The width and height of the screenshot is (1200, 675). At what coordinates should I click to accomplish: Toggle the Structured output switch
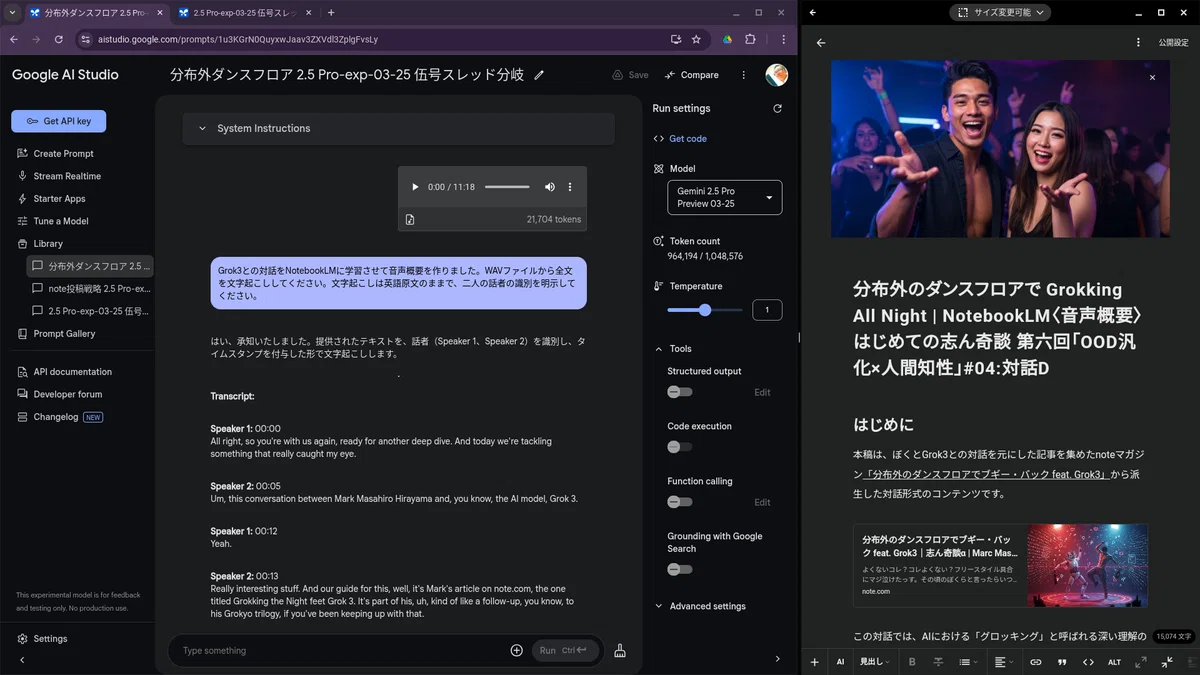[680, 392]
